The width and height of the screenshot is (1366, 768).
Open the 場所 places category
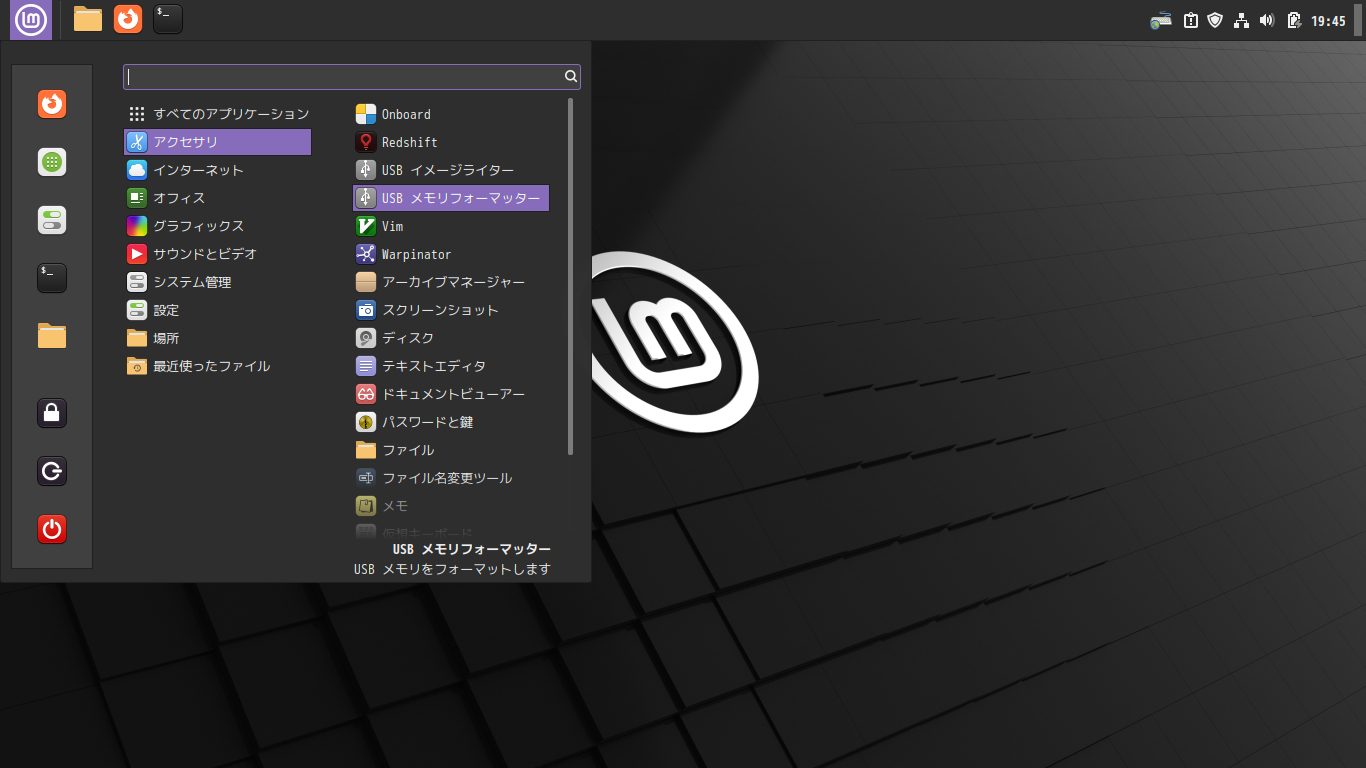pyautogui.click(x=218, y=338)
